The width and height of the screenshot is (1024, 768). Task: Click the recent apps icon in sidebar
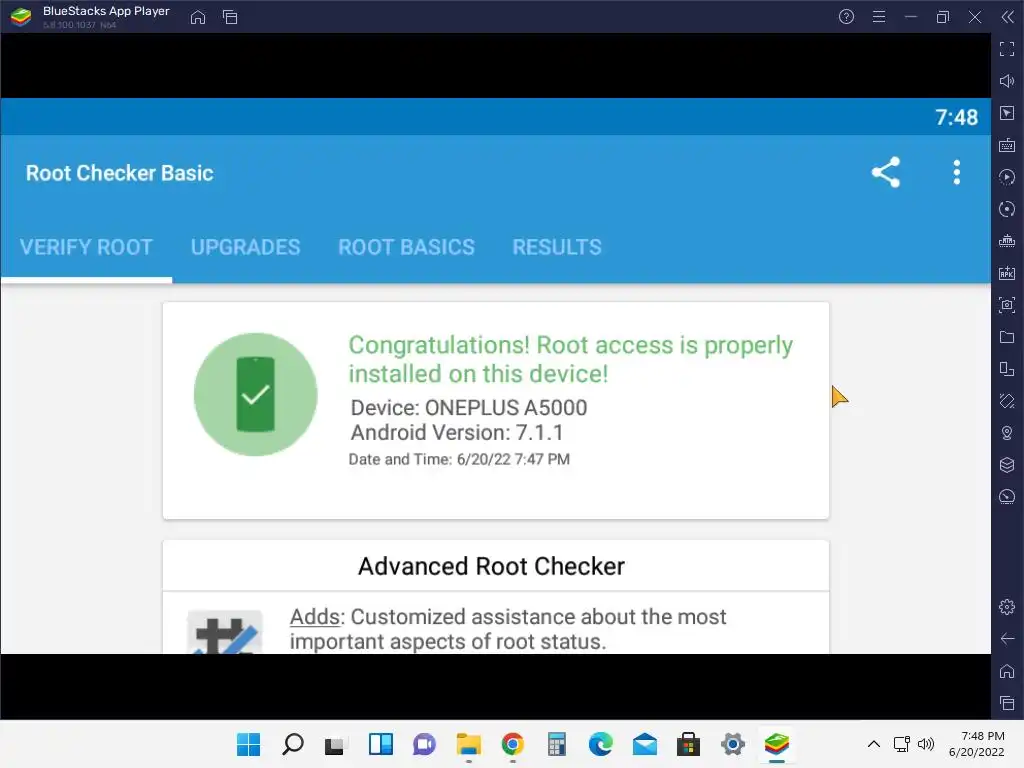1007,703
